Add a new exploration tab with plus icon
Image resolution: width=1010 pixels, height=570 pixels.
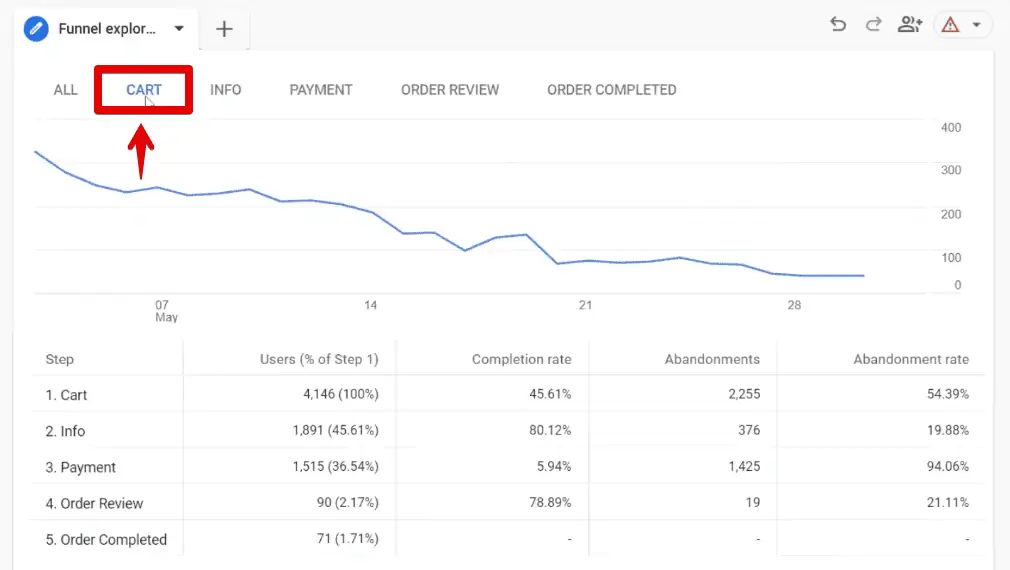click(224, 29)
